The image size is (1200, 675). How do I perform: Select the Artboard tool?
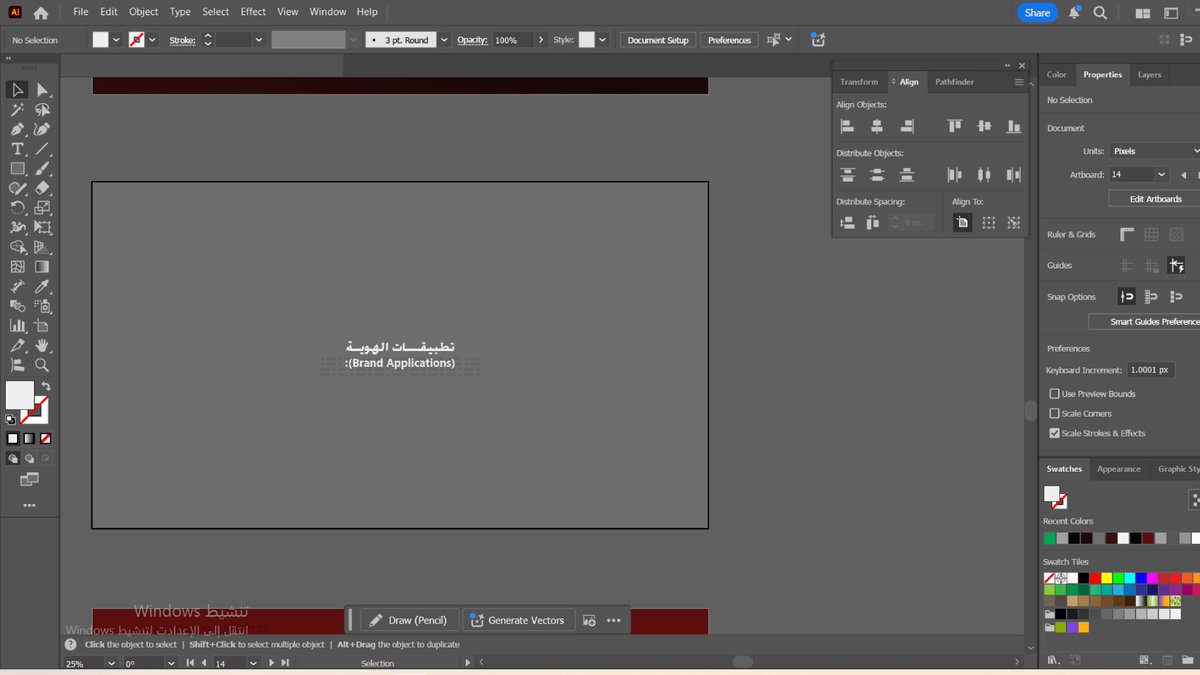[x=42, y=326]
